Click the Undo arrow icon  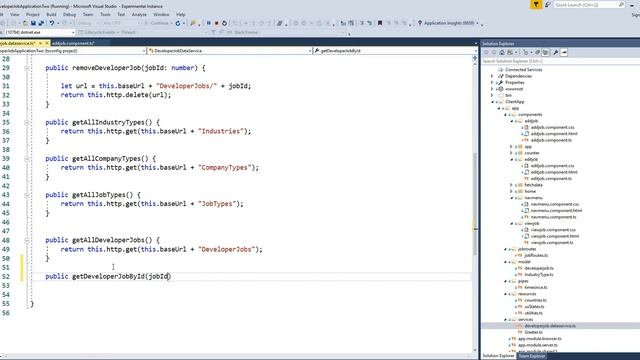(52, 23)
